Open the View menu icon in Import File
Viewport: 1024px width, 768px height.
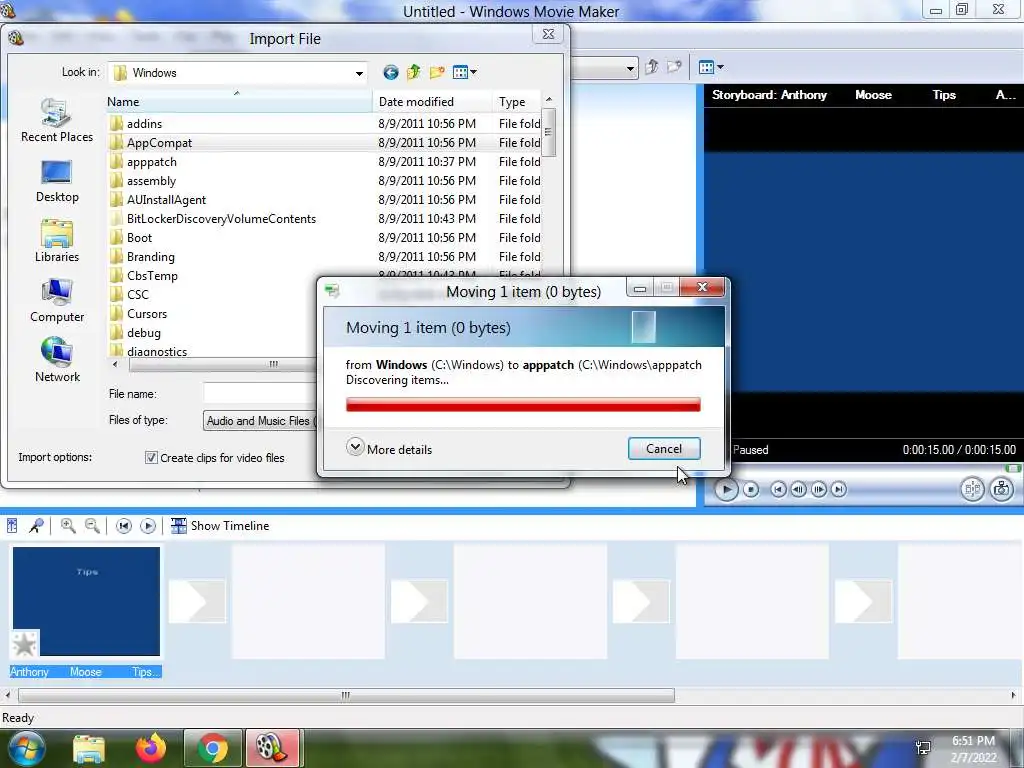(x=464, y=72)
